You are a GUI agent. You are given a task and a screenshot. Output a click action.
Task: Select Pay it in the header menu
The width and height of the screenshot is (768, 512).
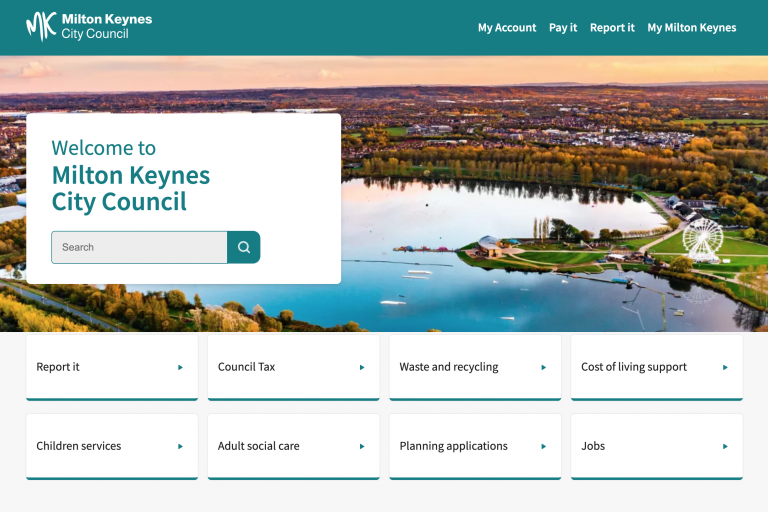point(563,28)
